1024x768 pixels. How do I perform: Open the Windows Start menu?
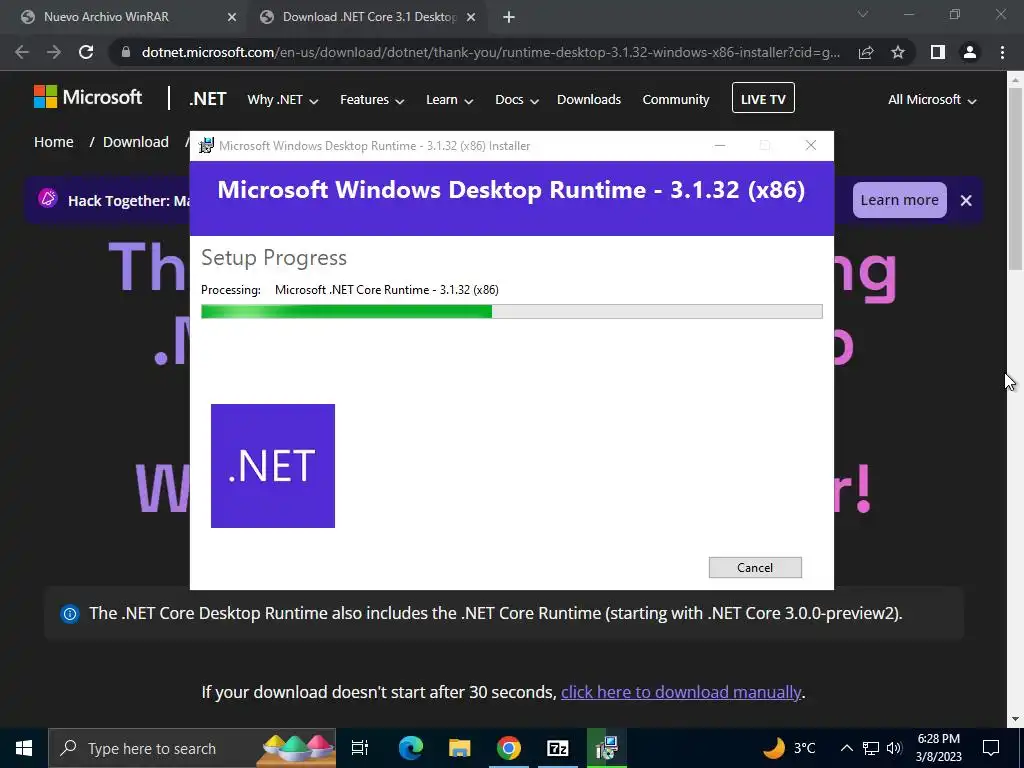click(x=24, y=748)
